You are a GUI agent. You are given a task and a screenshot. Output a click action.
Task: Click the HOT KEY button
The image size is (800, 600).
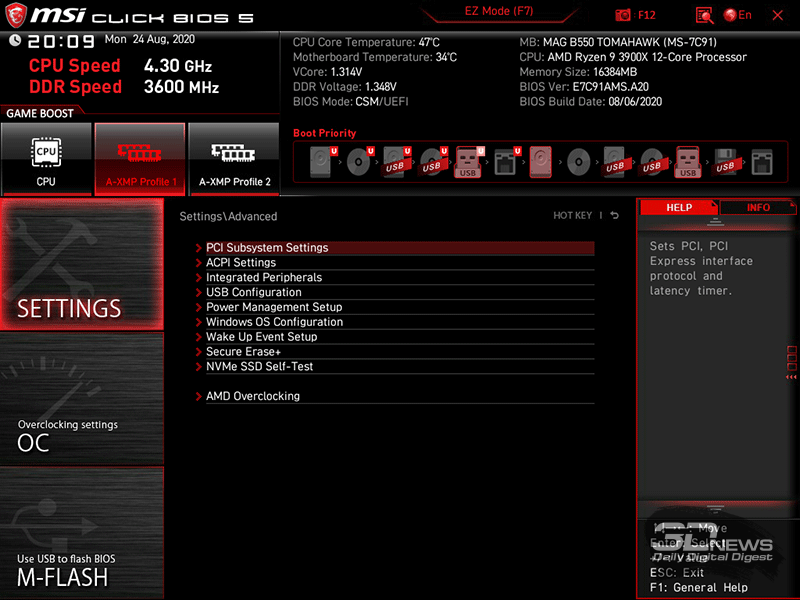tap(572, 215)
